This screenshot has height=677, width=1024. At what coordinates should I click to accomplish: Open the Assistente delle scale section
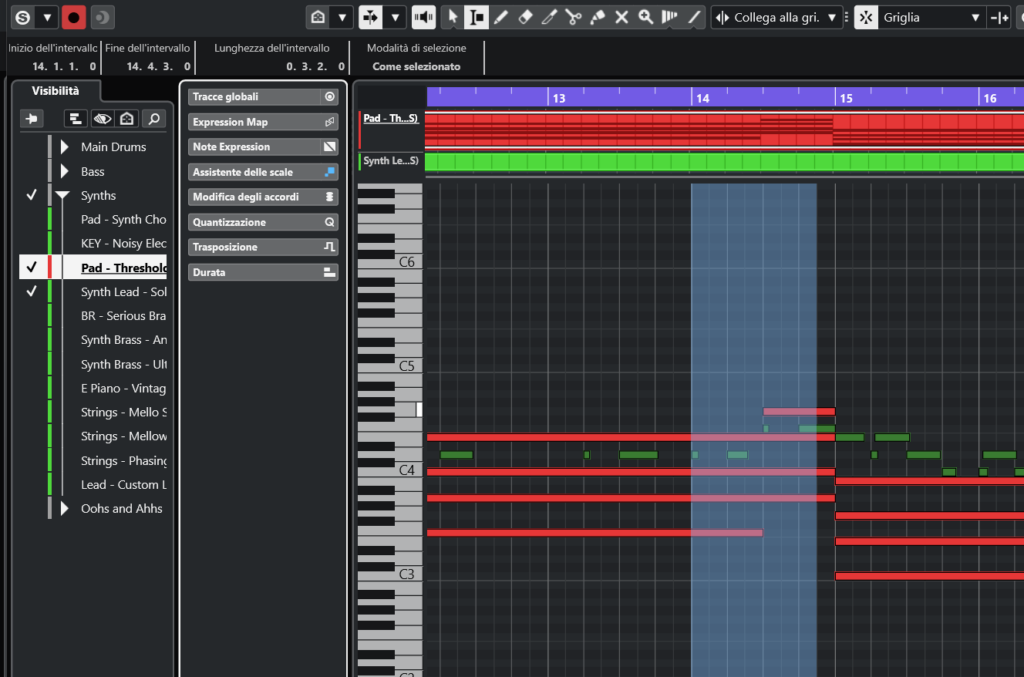(x=263, y=172)
